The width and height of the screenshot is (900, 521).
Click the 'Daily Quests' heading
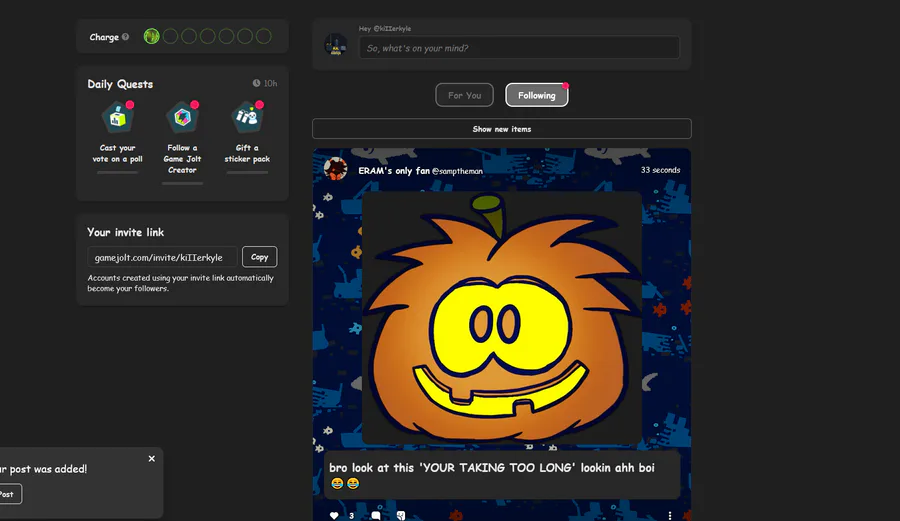click(x=120, y=84)
